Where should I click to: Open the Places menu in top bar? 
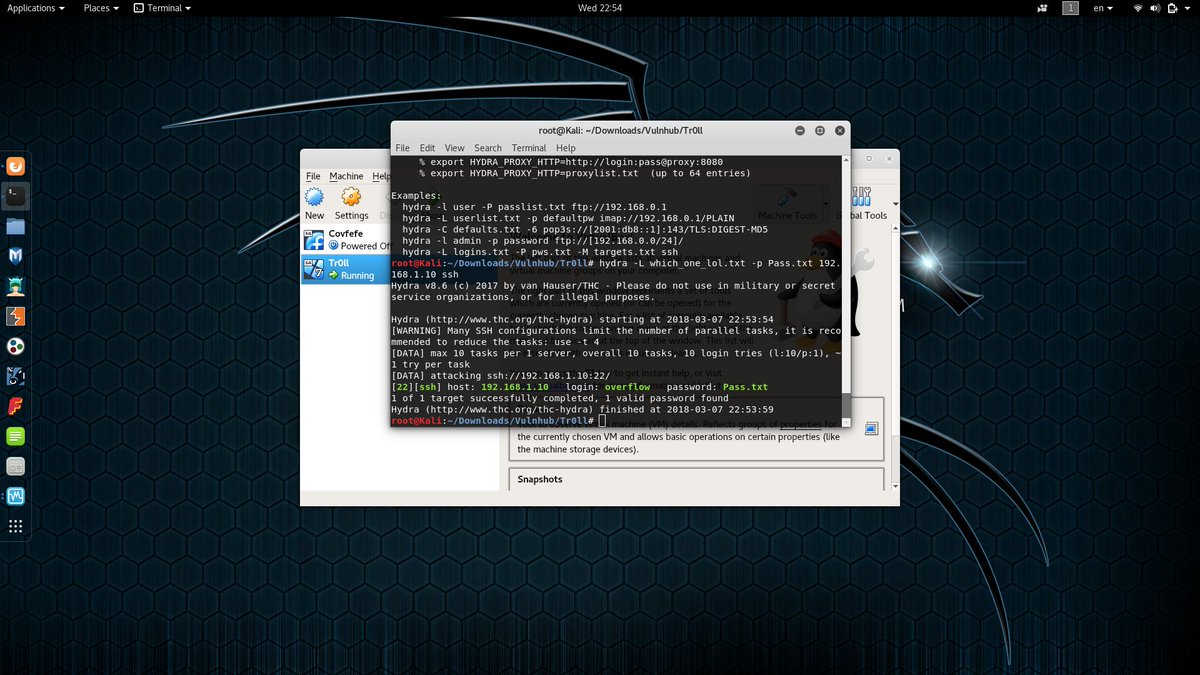pos(101,8)
